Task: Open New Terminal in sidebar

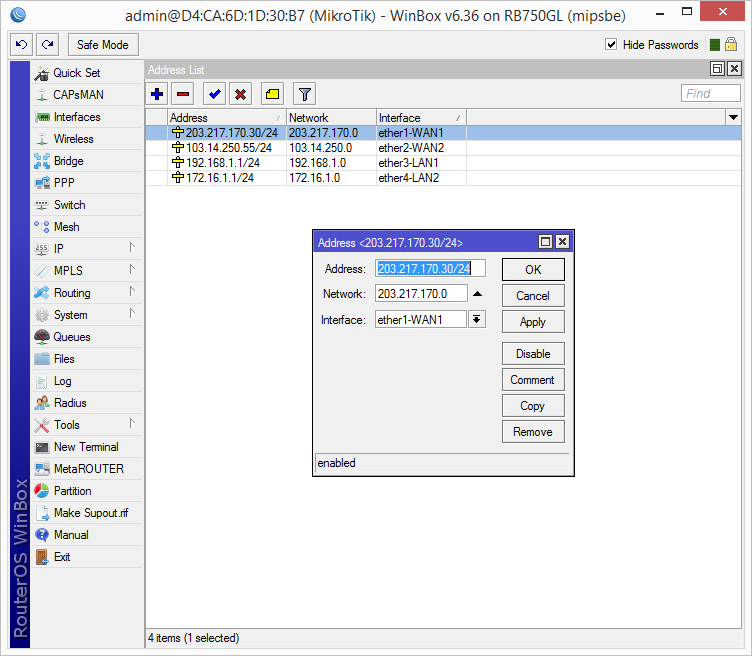Action: [x=88, y=447]
